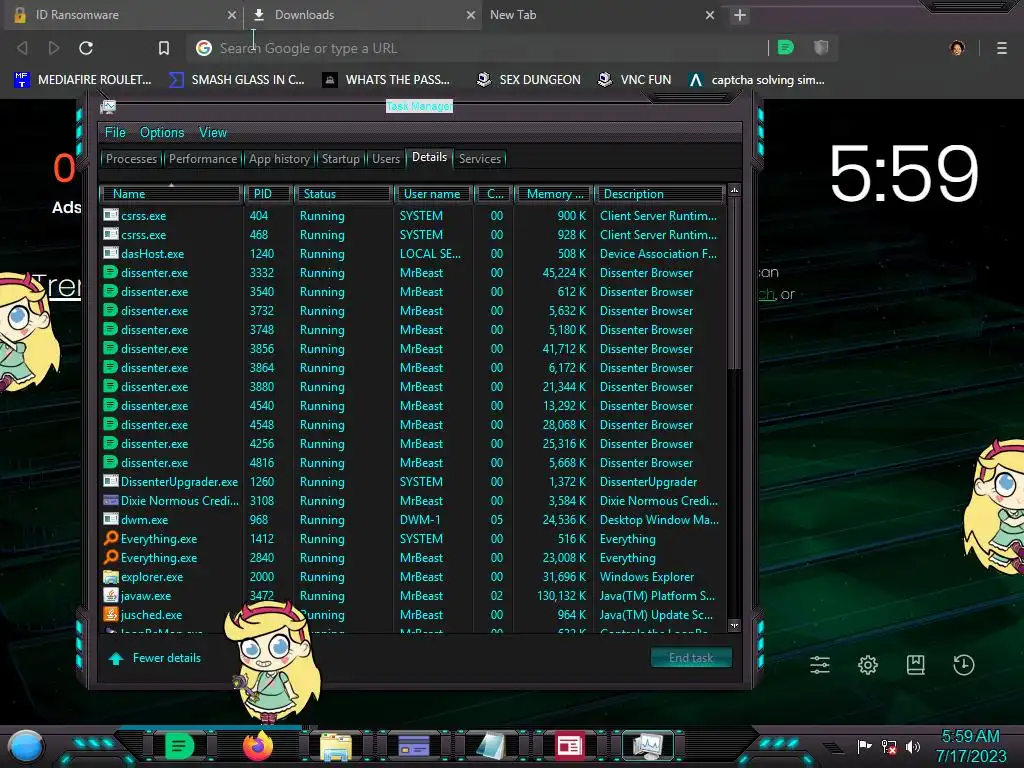The image size is (1024, 768).
Task: Click the shield icon in toolbar
Action: pos(821,47)
